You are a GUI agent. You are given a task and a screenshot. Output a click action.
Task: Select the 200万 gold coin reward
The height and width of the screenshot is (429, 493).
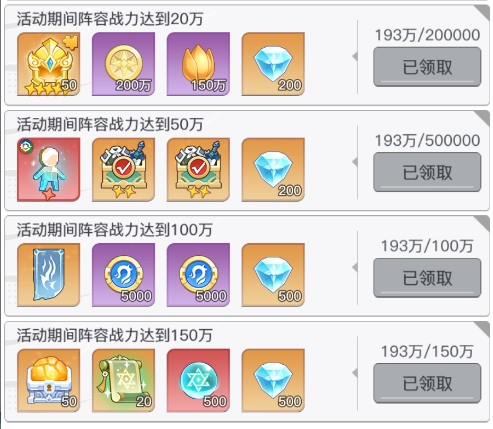123,64
